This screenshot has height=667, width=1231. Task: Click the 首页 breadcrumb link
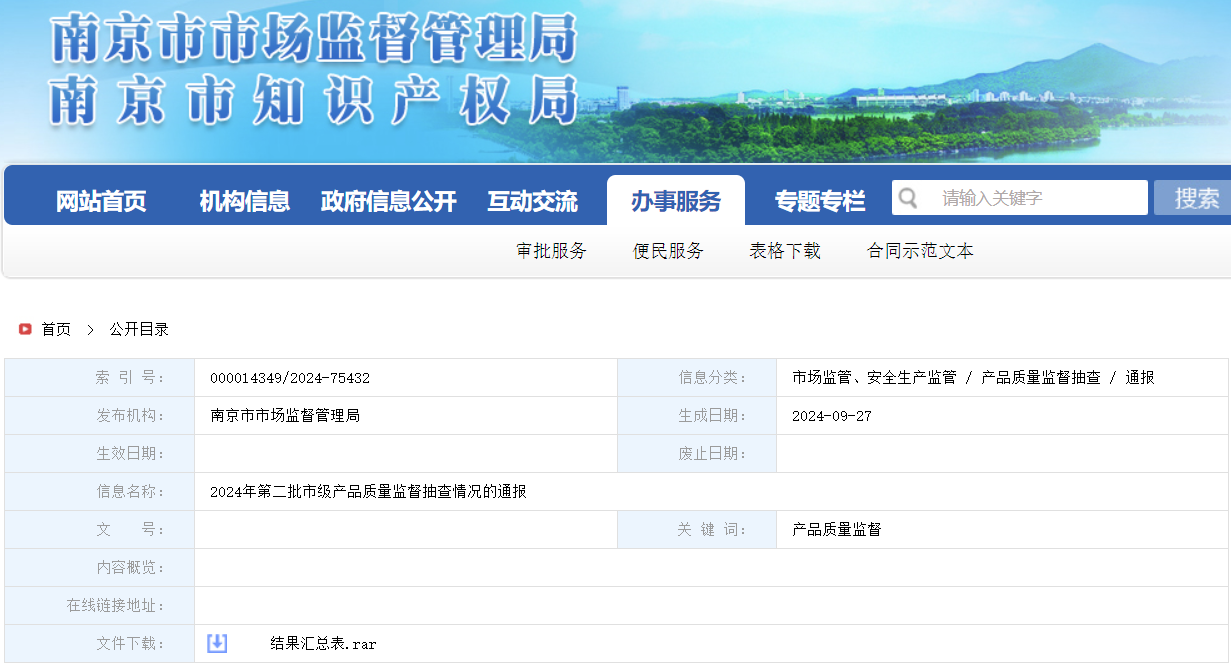tap(56, 329)
